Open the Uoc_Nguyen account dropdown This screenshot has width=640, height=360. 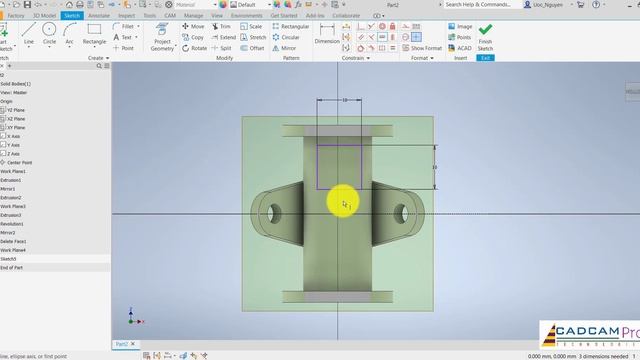[x=548, y=4]
